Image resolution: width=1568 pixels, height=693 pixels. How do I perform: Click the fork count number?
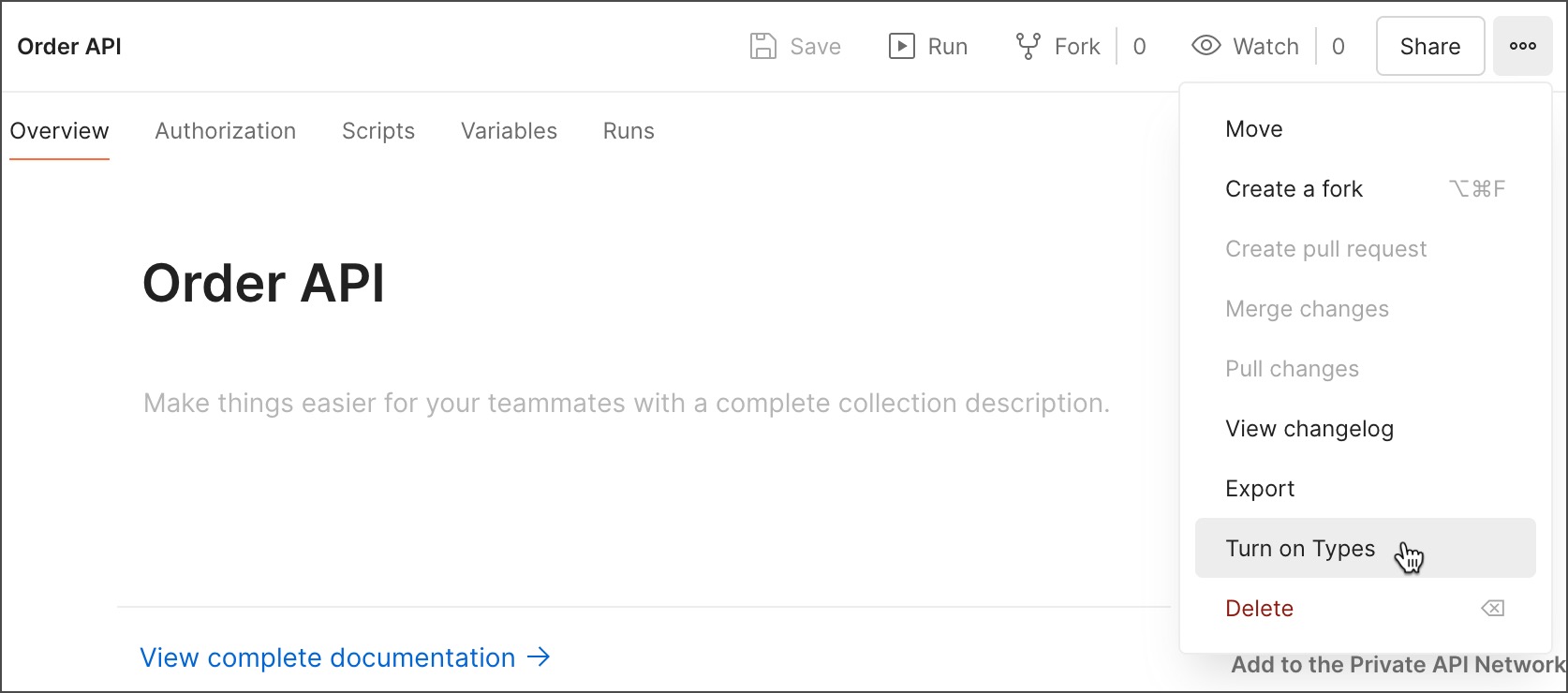(1139, 47)
